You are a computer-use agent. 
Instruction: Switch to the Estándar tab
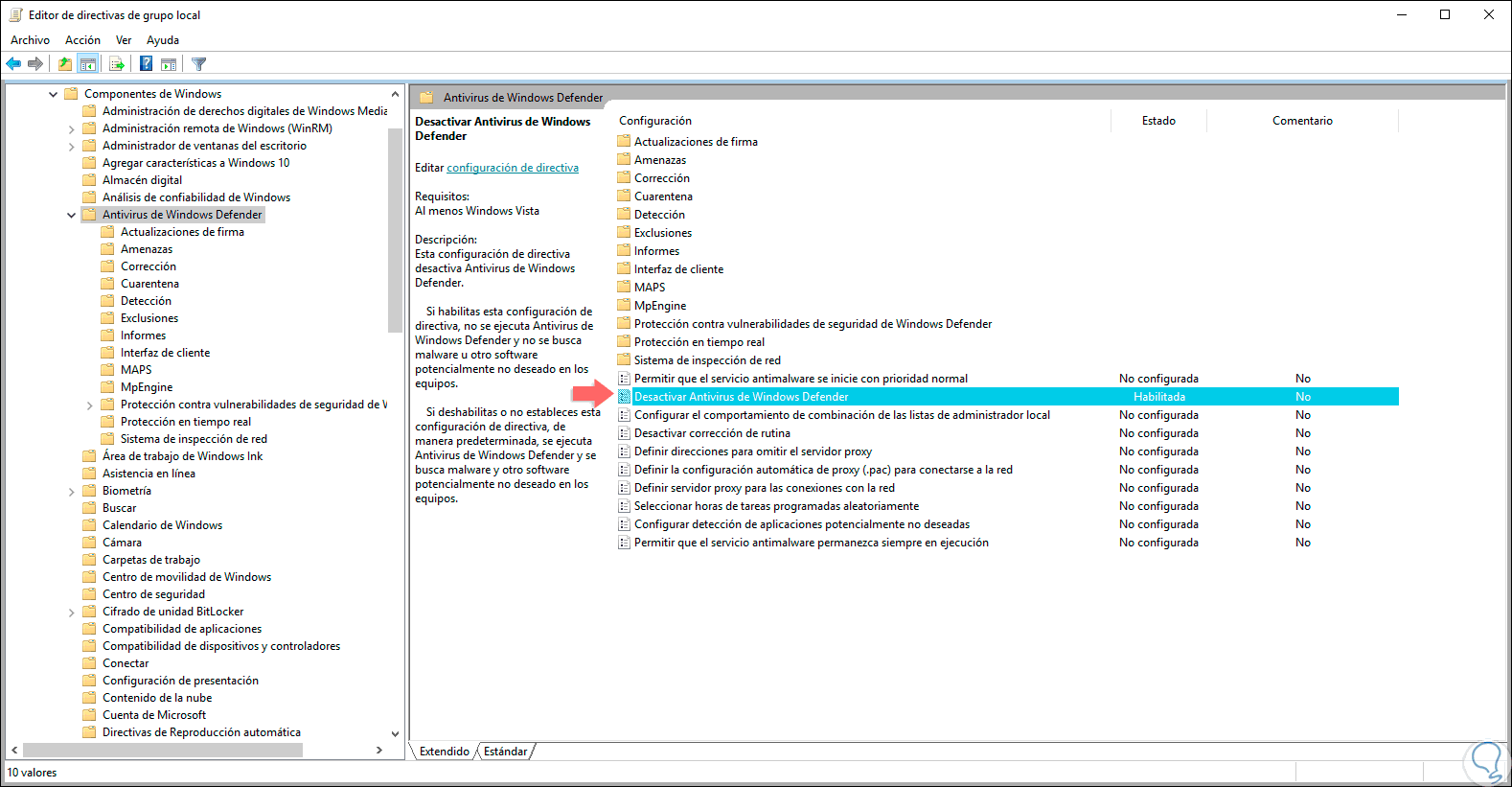pos(505,752)
